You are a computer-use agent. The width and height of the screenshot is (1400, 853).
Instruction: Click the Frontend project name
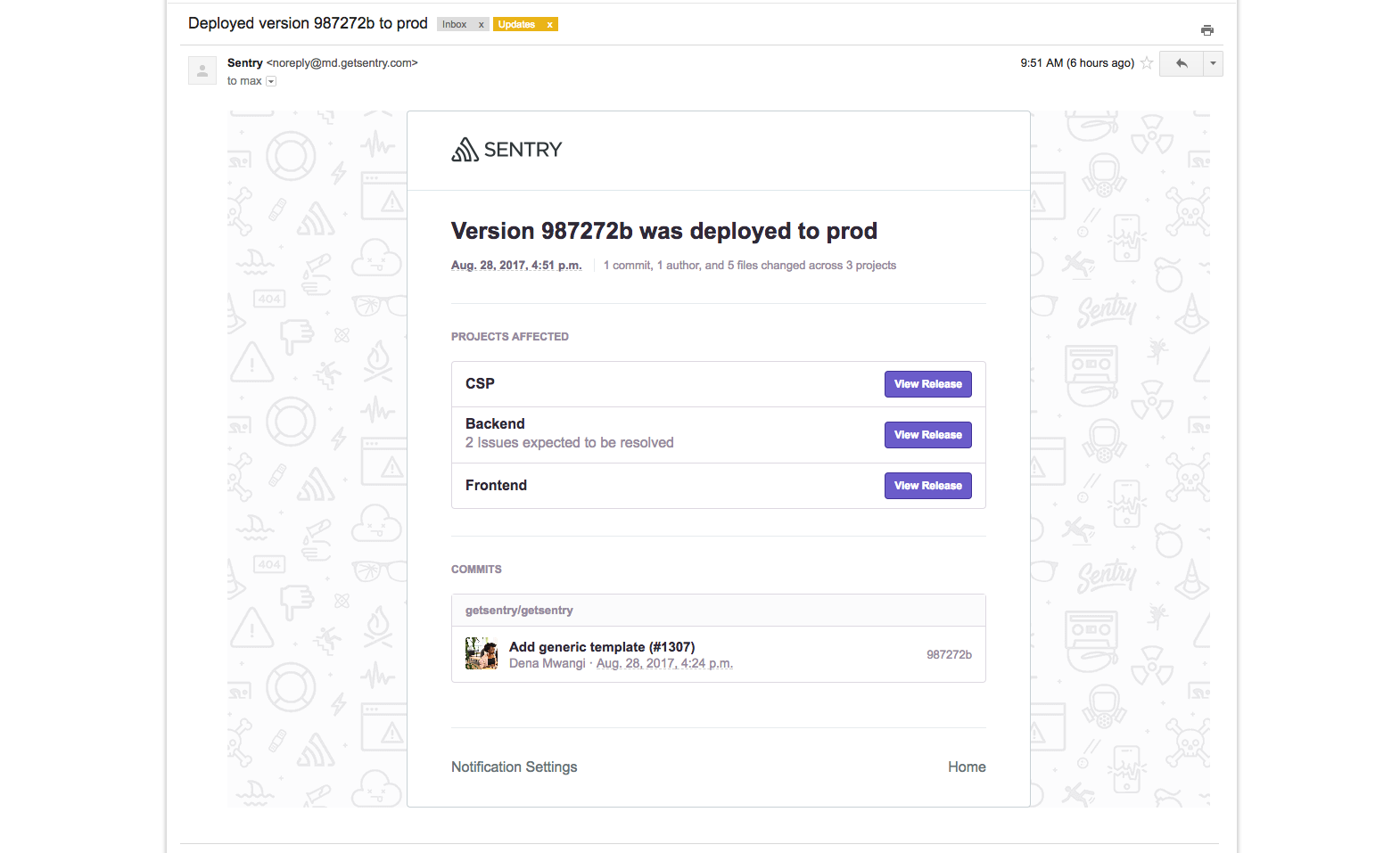496,486
